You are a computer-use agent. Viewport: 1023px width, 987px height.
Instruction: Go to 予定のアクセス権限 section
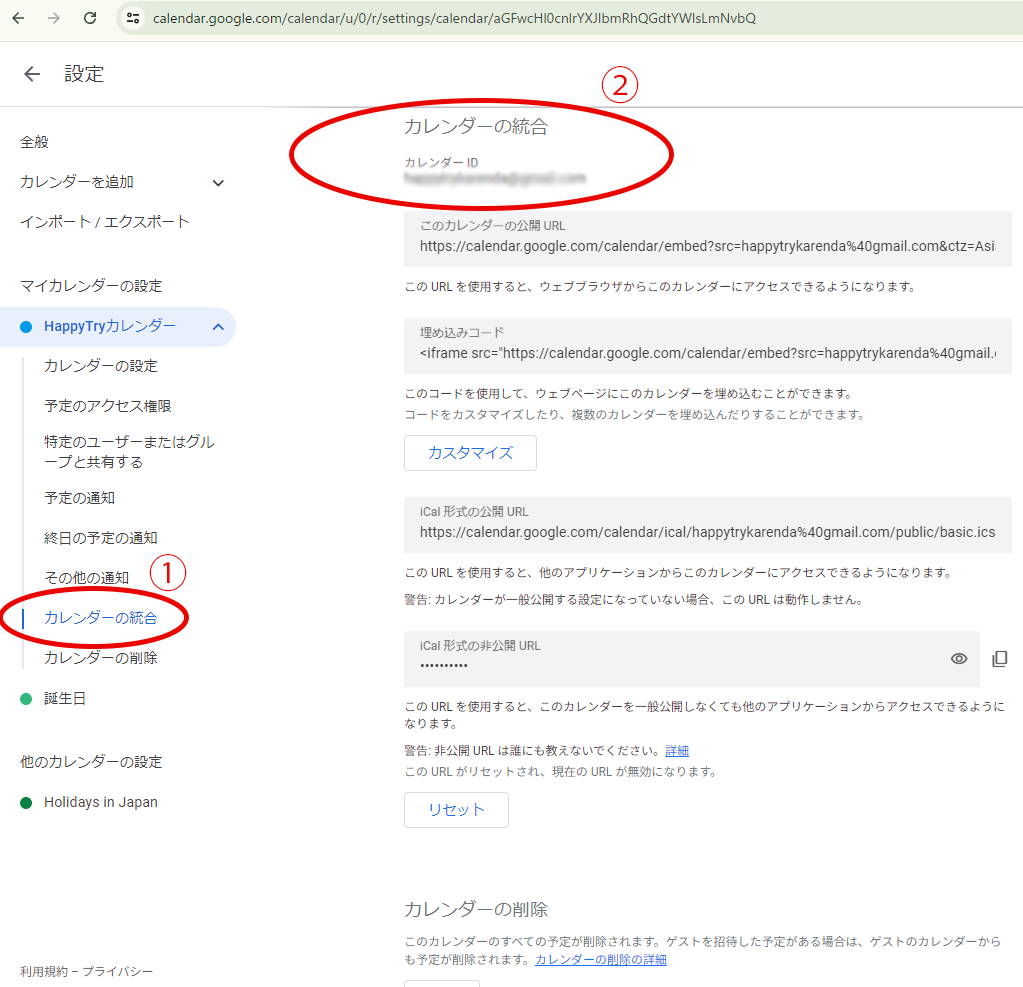(107, 406)
